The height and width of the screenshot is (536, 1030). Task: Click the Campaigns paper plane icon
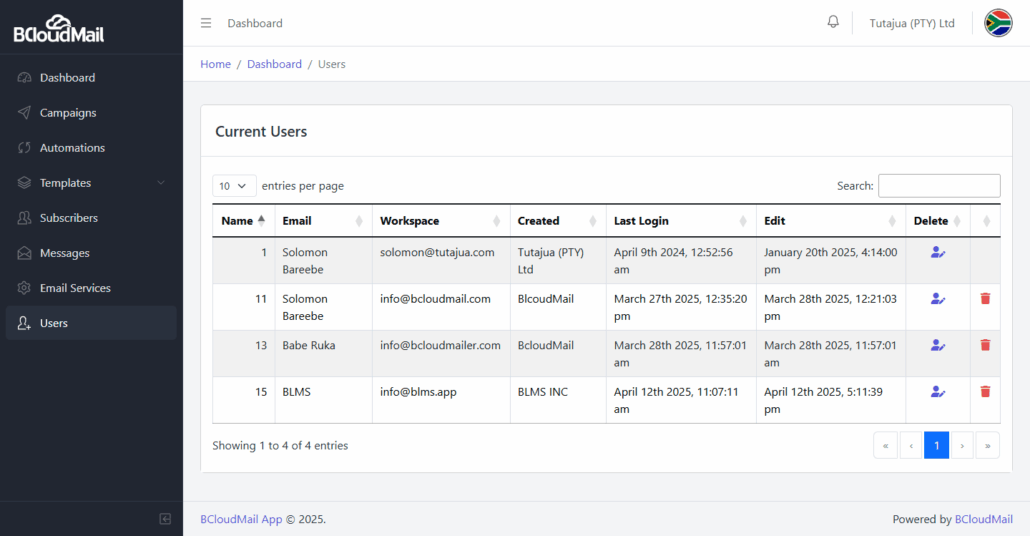(x=24, y=112)
